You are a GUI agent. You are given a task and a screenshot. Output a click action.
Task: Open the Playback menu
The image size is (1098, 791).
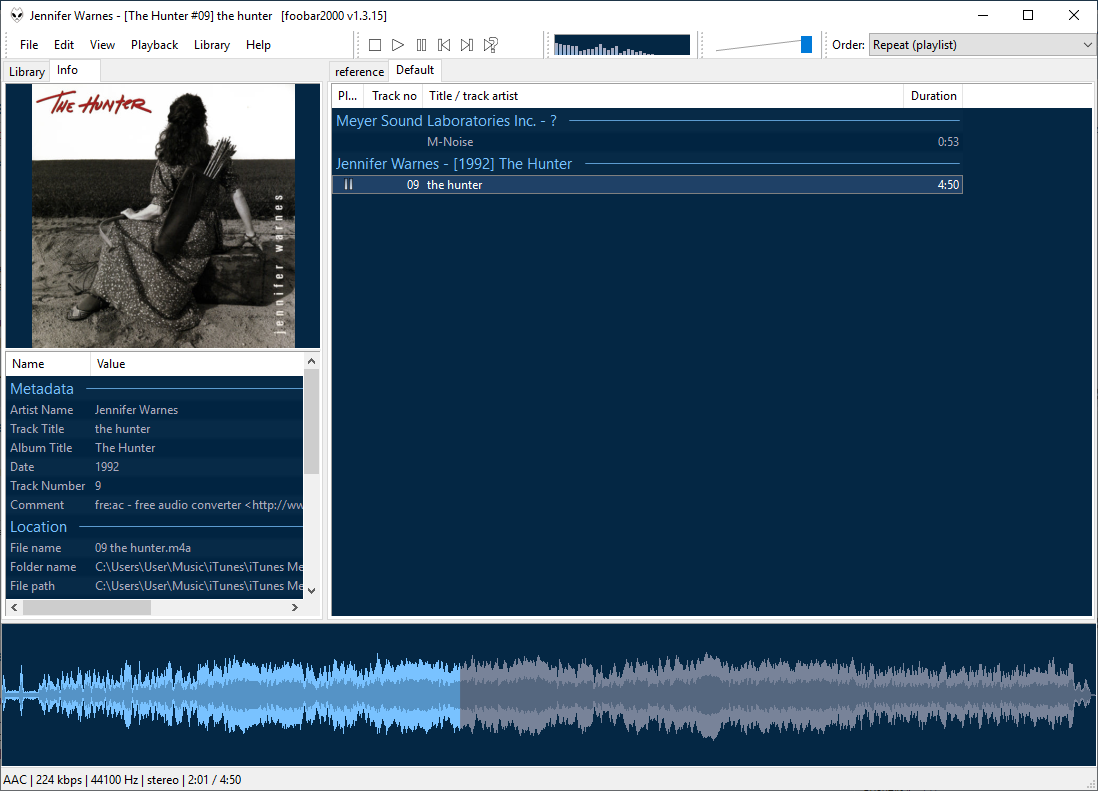click(154, 45)
